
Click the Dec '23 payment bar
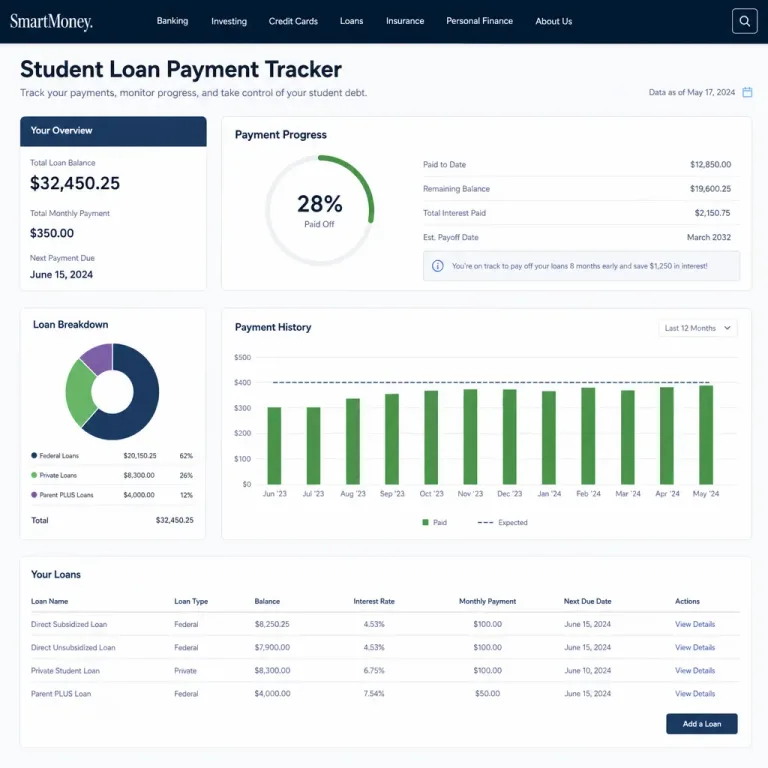tap(509, 437)
